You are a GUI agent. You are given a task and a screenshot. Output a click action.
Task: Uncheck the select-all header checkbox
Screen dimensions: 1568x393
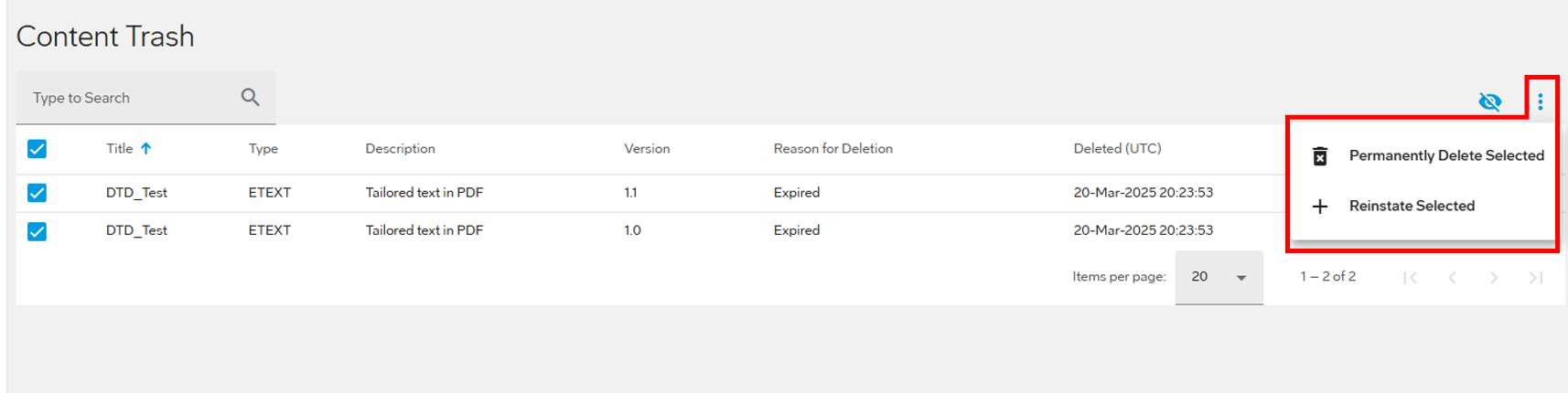(x=37, y=149)
